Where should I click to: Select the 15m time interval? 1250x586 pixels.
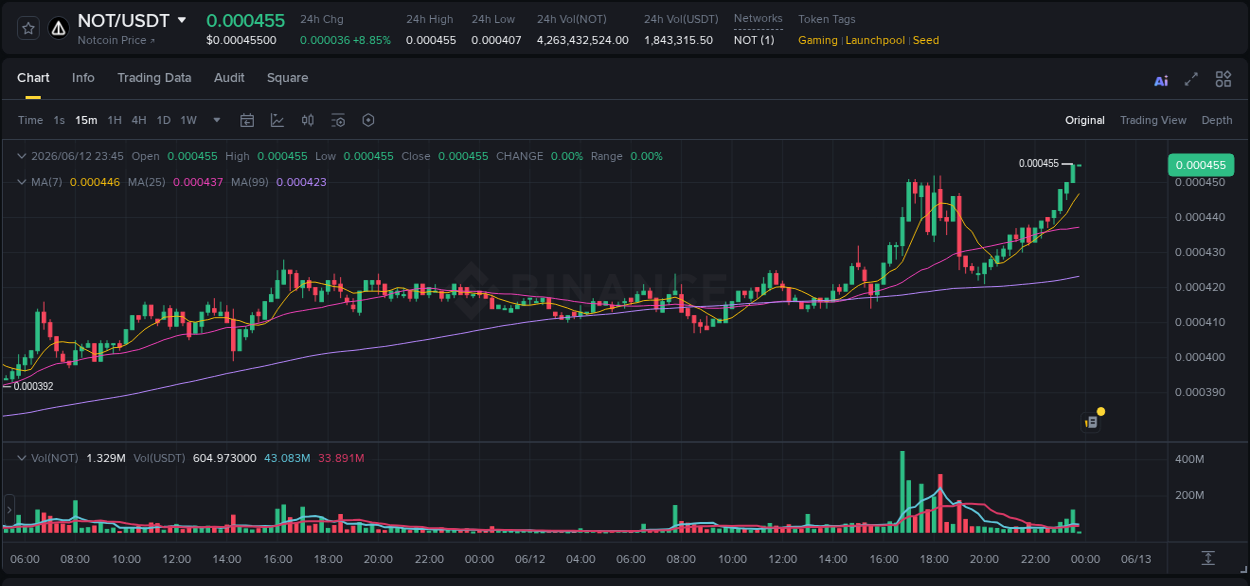tap(86, 120)
